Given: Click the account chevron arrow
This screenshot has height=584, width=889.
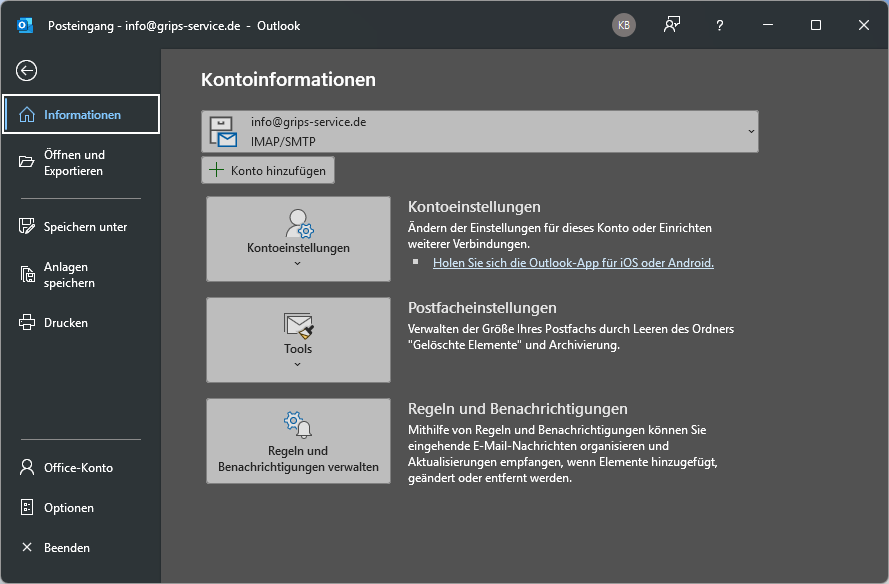Looking at the screenshot, I should pos(751,132).
